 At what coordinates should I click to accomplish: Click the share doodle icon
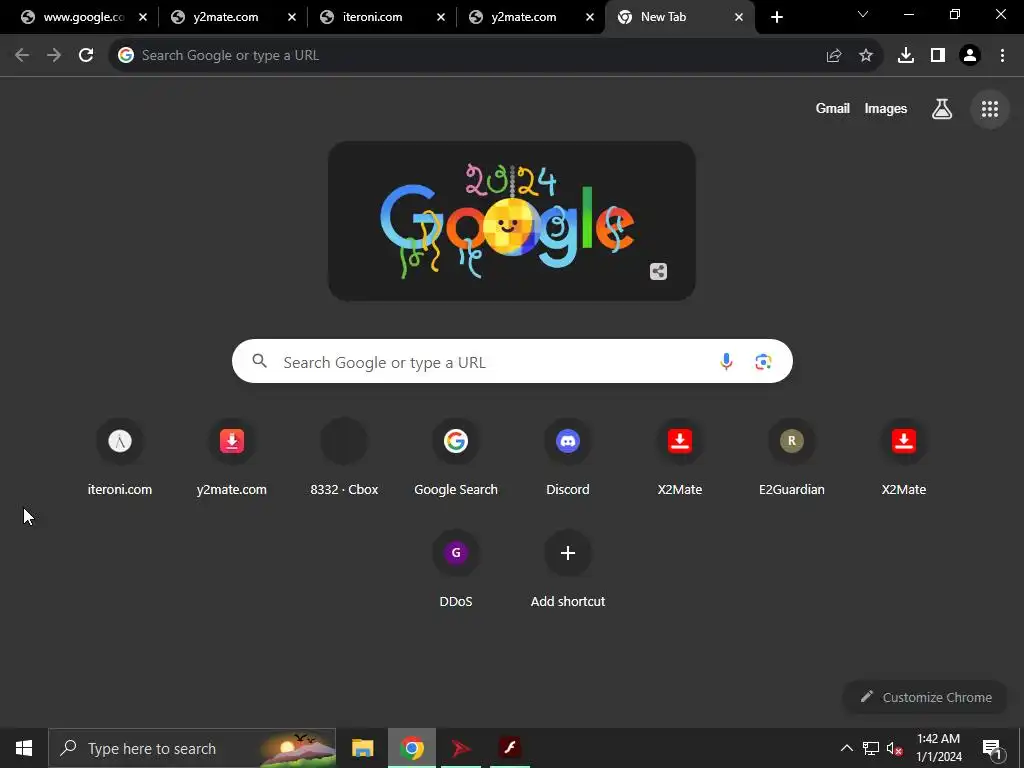[658, 272]
